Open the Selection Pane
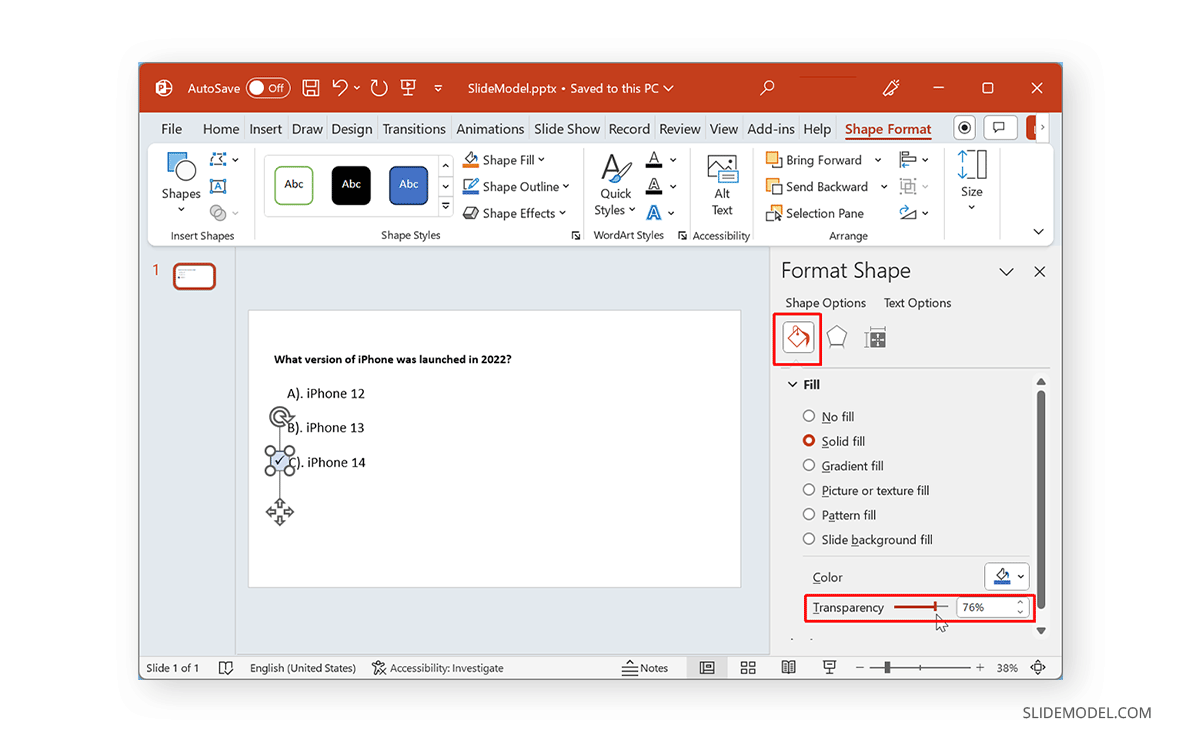This screenshot has width=1200, height=743. point(815,213)
